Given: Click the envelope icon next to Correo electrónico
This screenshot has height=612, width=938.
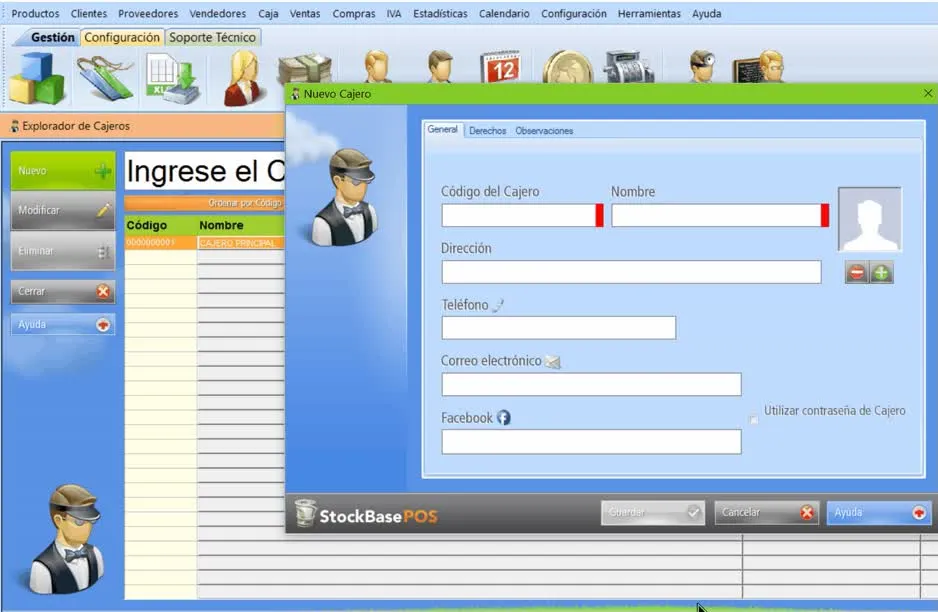Looking at the screenshot, I should point(553,361).
